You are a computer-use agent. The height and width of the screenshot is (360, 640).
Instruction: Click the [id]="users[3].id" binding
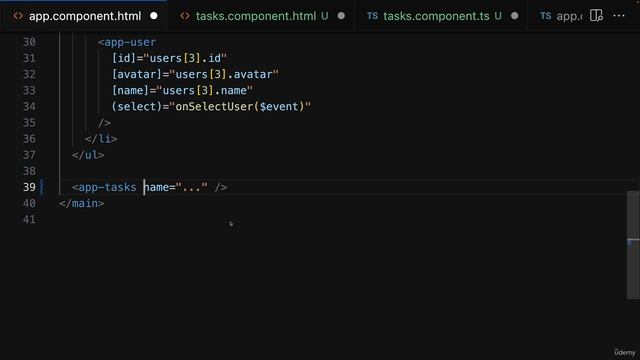pyautogui.click(x=169, y=58)
